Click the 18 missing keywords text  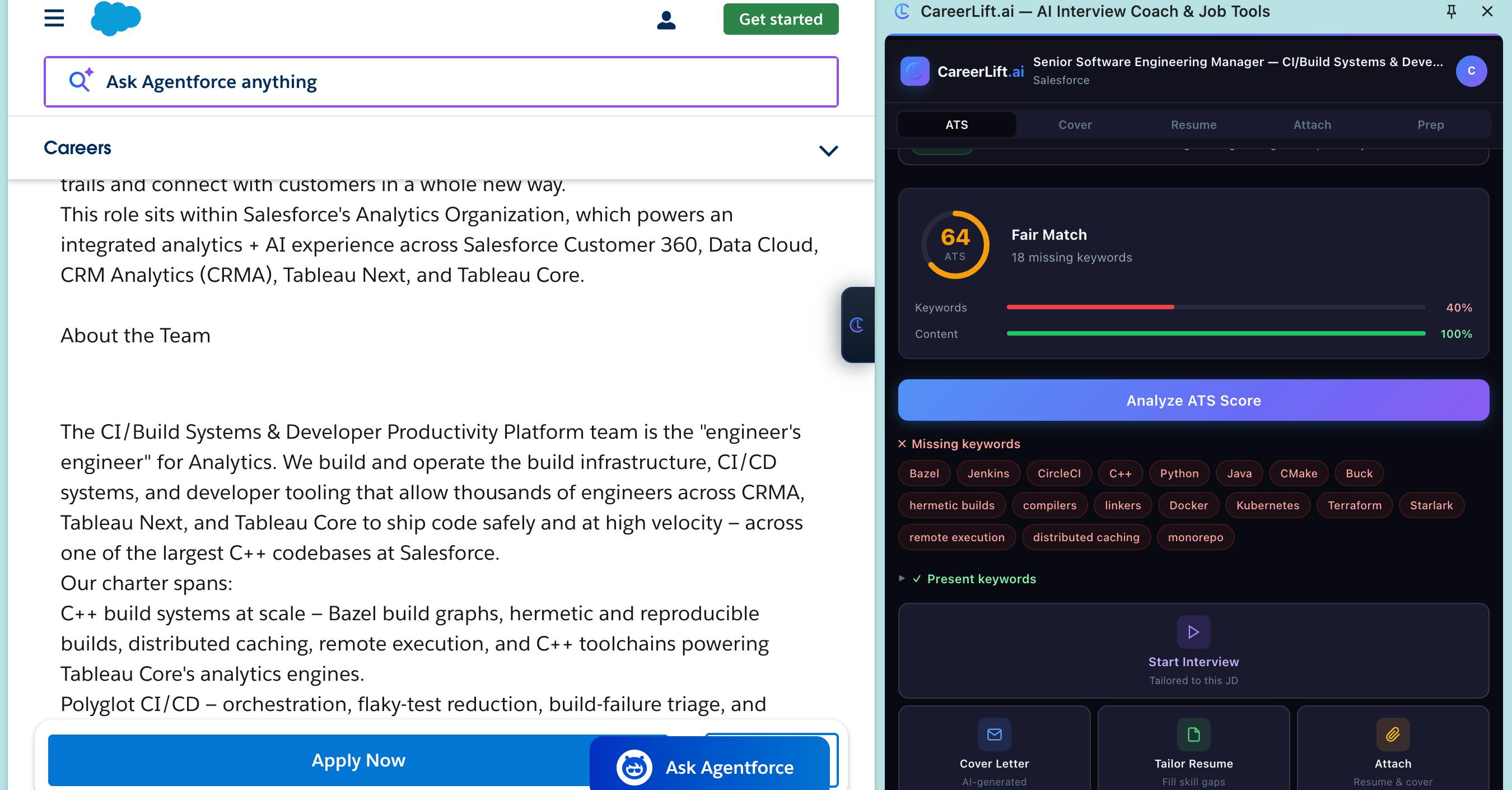point(1072,257)
